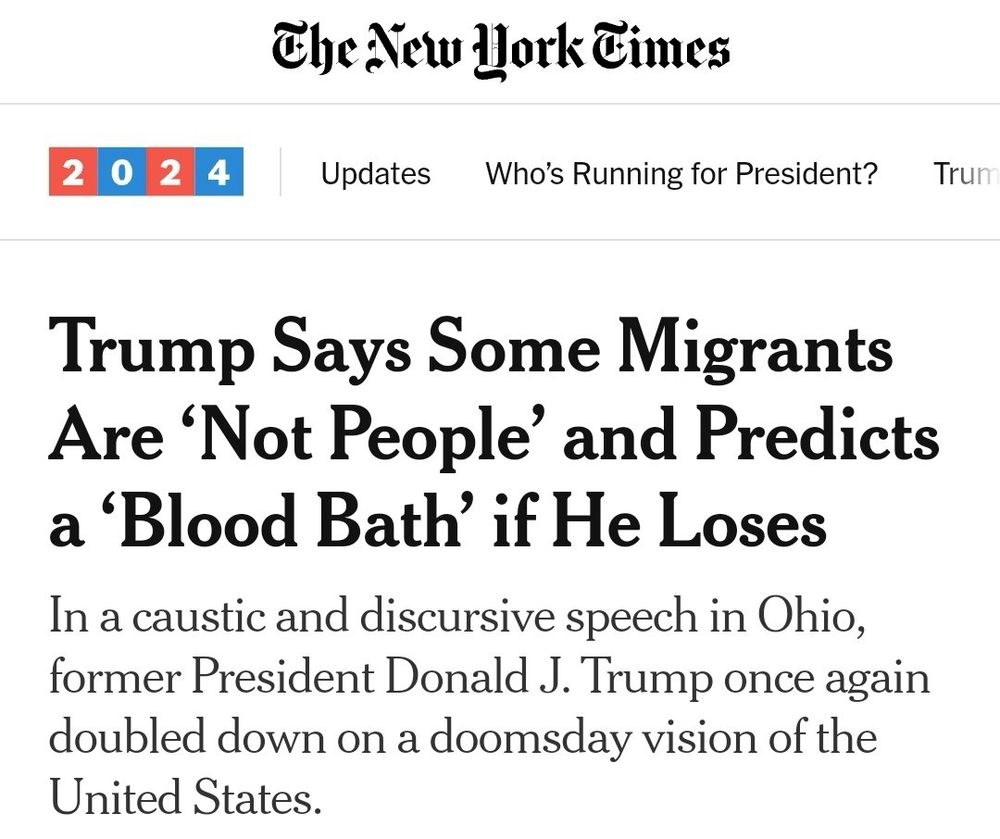Click the blue 4 digit tile
Viewport: 1000px width, 839px height.
click(x=219, y=171)
